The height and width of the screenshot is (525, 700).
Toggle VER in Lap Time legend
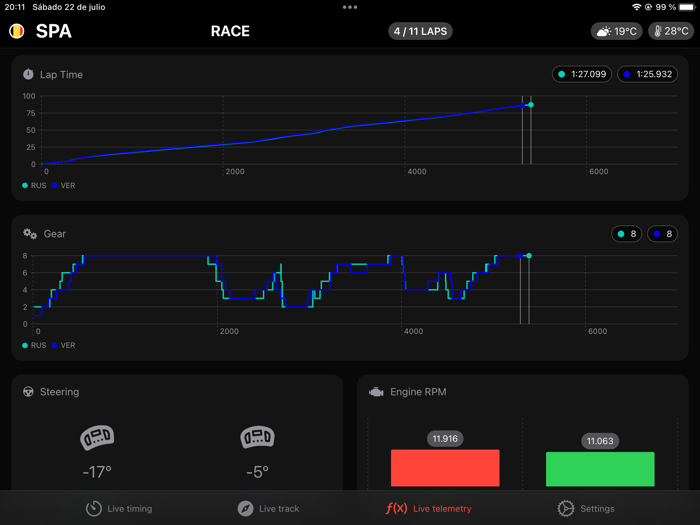[x=64, y=185]
